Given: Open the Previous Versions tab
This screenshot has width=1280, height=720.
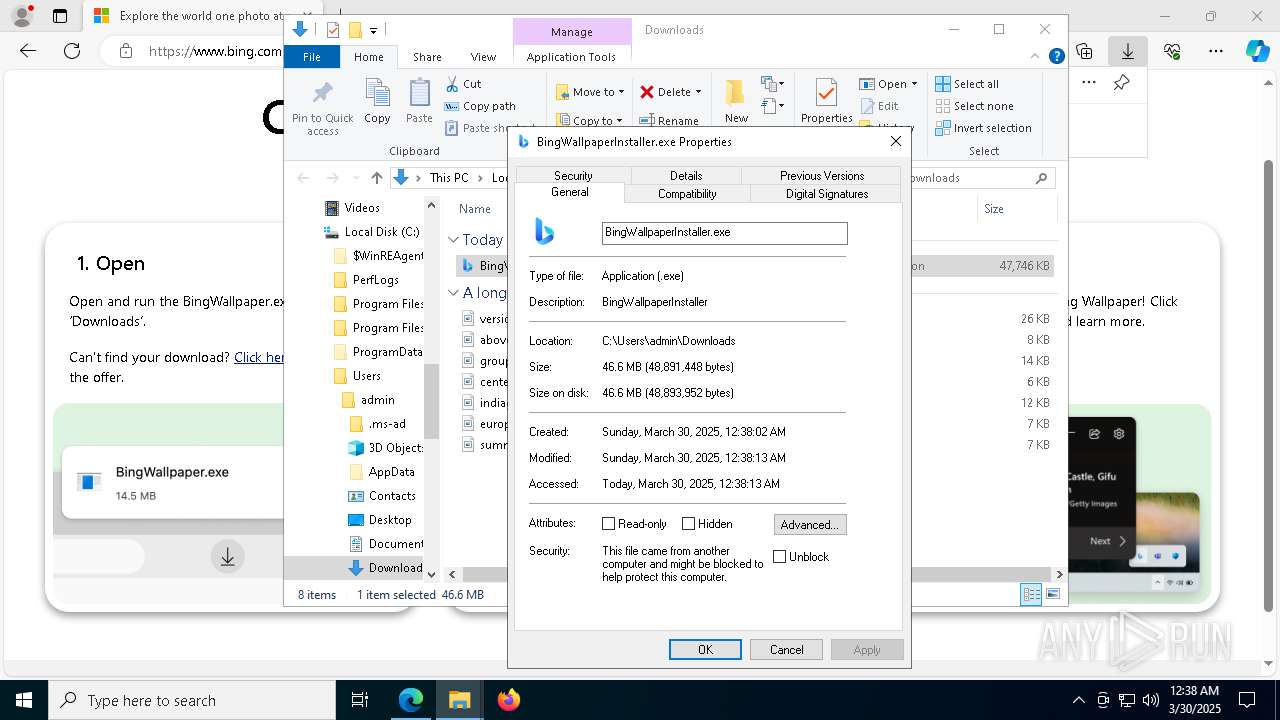Looking at the screenshot, I should (x=822, y=176).
